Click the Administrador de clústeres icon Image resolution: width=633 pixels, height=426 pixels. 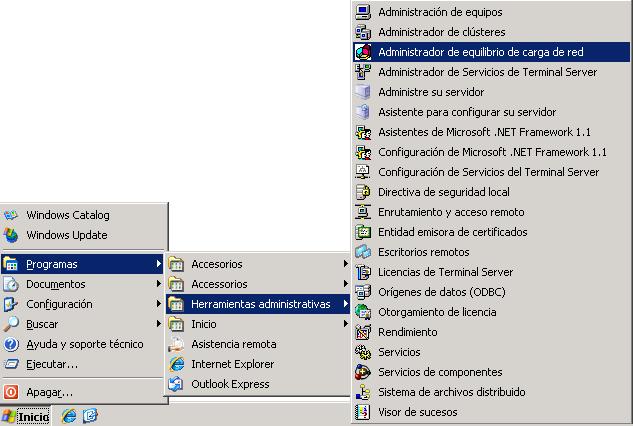[x=363, y=32]
